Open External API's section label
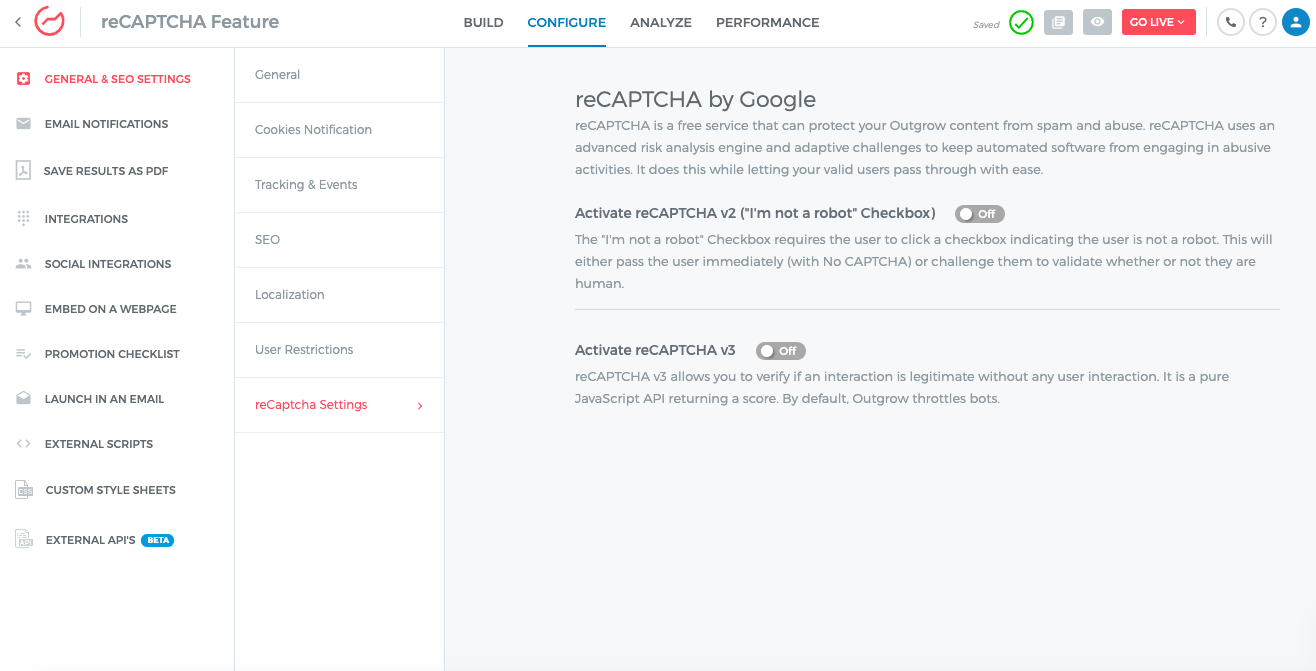Screen dimensions: 1316x671 point(90,540)
